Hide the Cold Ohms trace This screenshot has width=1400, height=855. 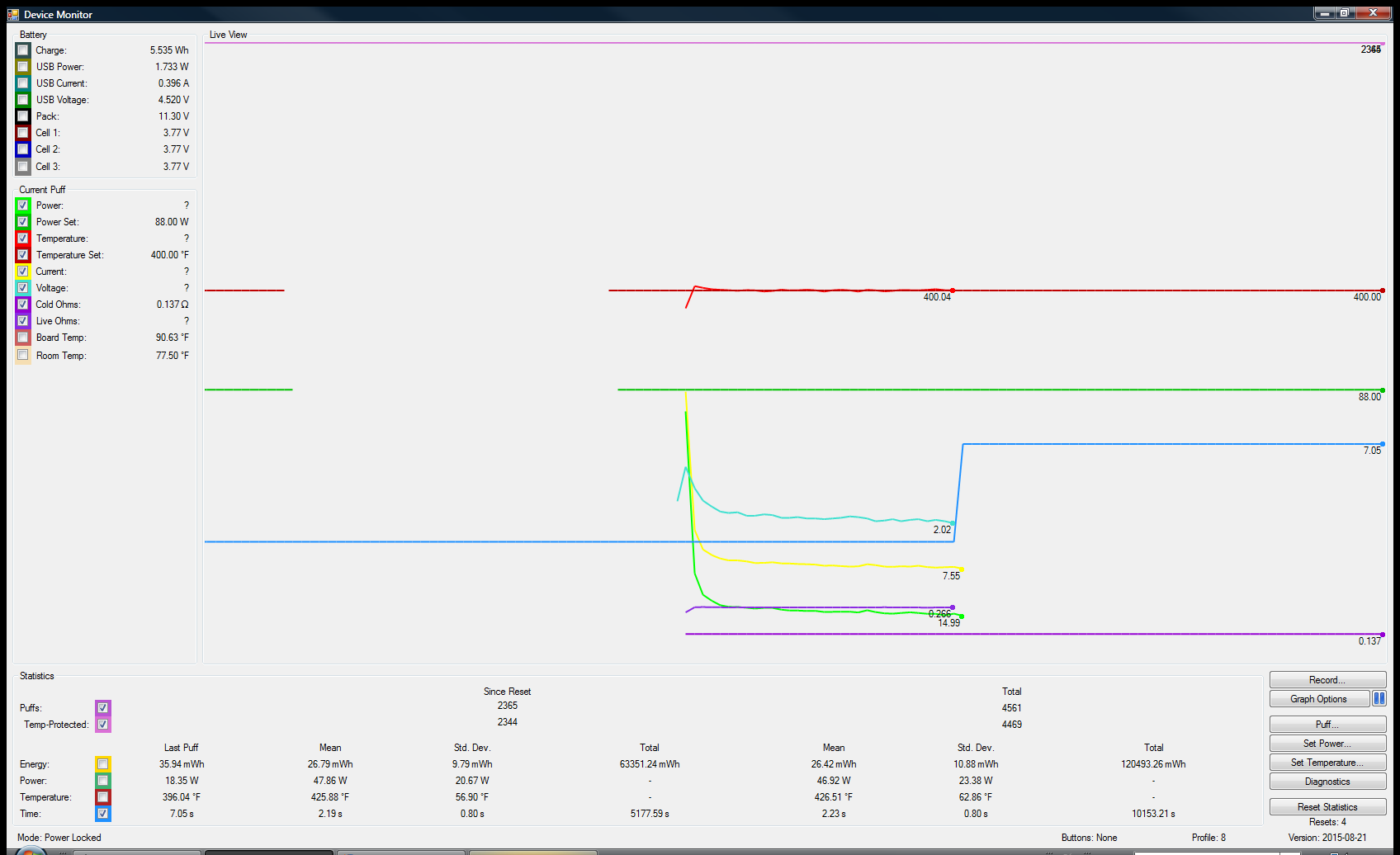[x=23, y=305]
